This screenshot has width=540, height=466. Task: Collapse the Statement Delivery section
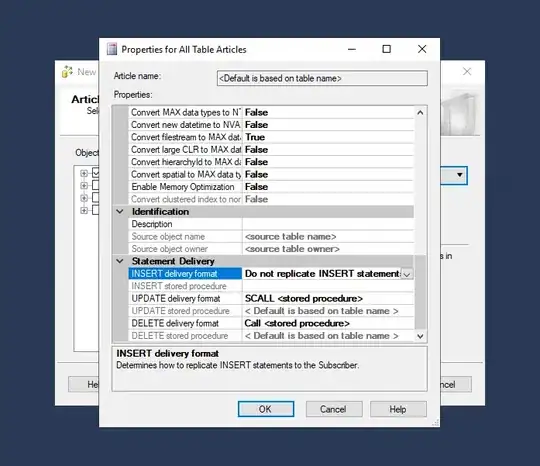pyautogui.click(x=120, y=261)
